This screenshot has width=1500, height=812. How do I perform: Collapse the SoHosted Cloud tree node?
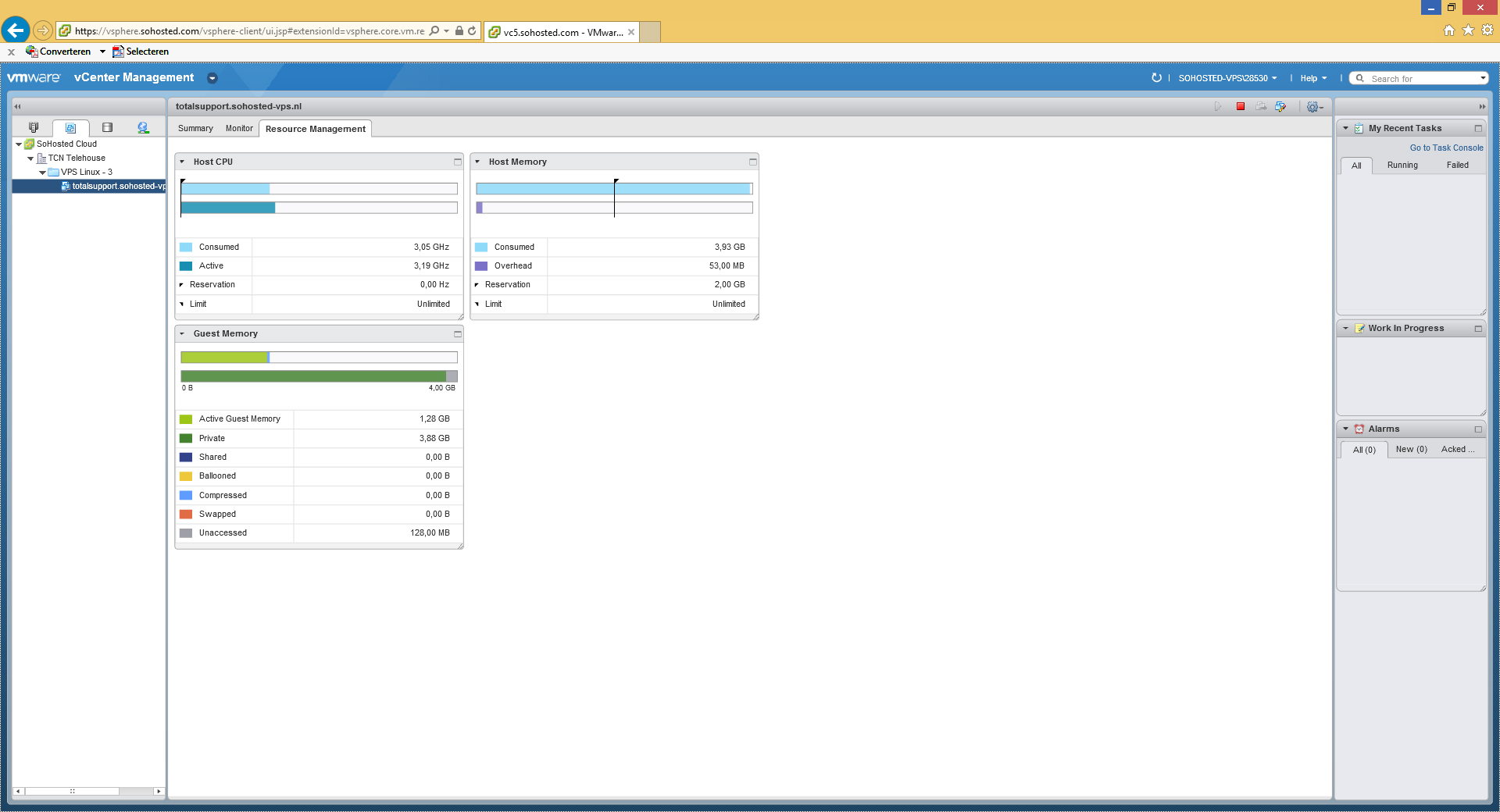19,144
